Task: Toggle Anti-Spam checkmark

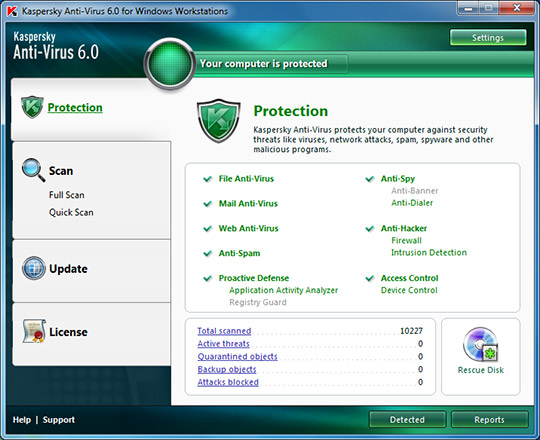Action: 207,253
